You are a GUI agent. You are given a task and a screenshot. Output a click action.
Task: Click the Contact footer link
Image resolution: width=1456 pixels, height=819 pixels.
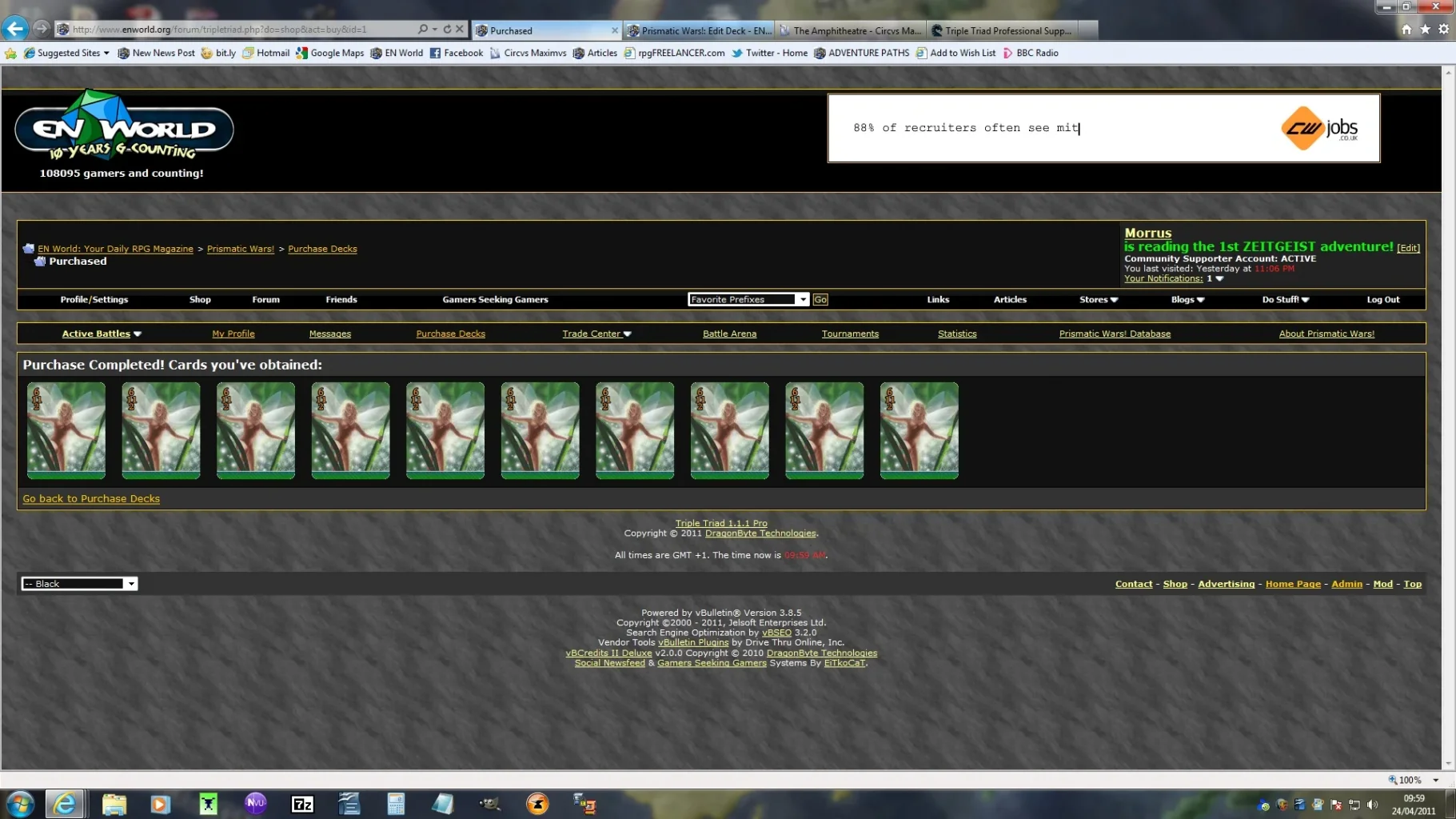click(1134, 584)
